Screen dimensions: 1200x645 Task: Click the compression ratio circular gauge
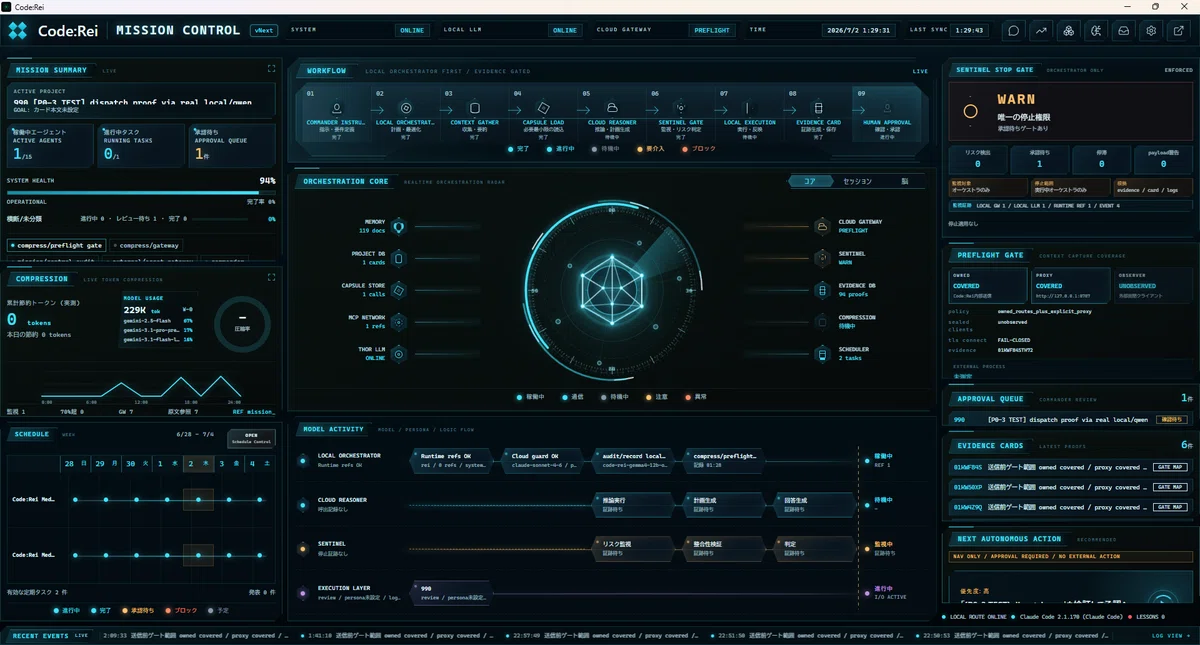point(242,324)
